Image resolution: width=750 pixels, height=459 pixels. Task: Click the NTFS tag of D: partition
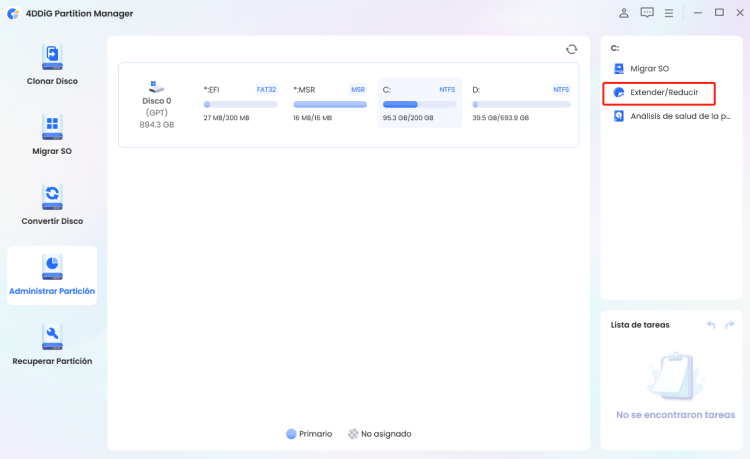(x=561, y=89)
